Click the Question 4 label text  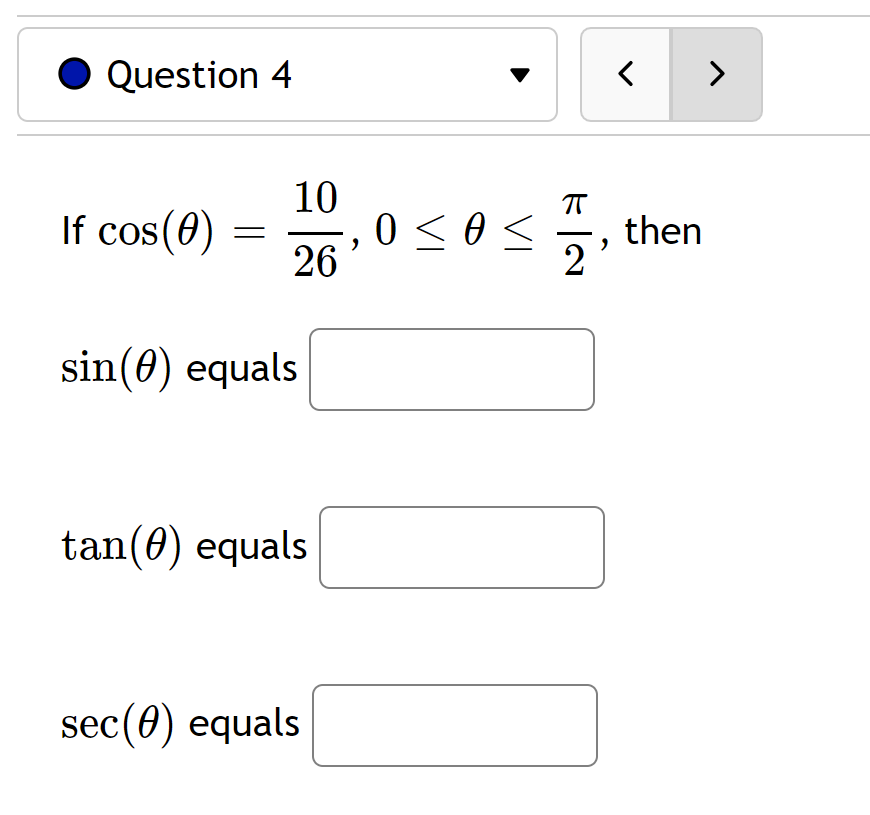[200, 73]
